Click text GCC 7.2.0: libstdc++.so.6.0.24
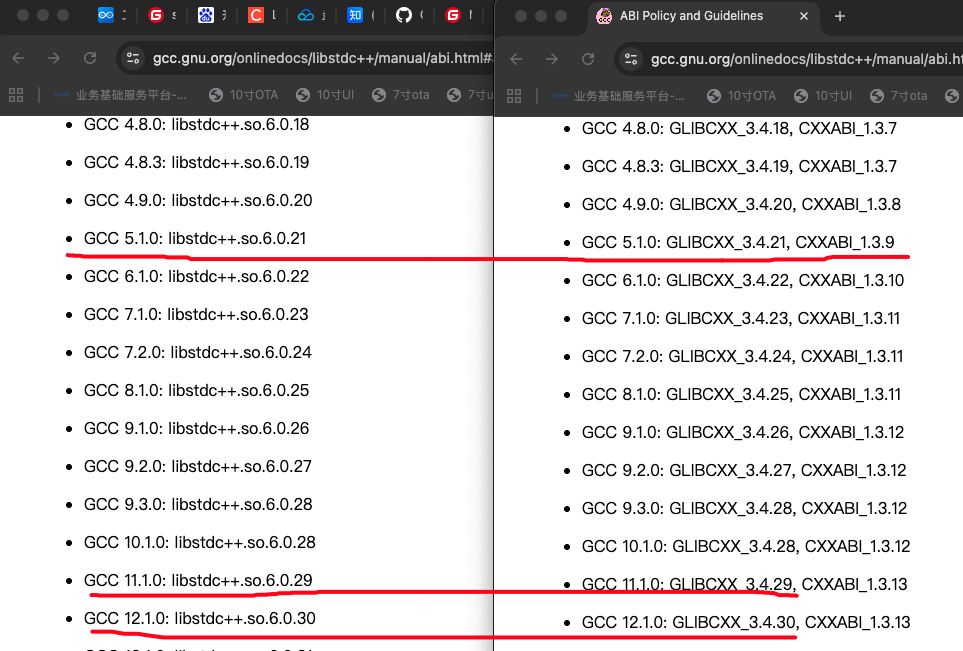This screenshot has width=963, height=651. (198, 353)
